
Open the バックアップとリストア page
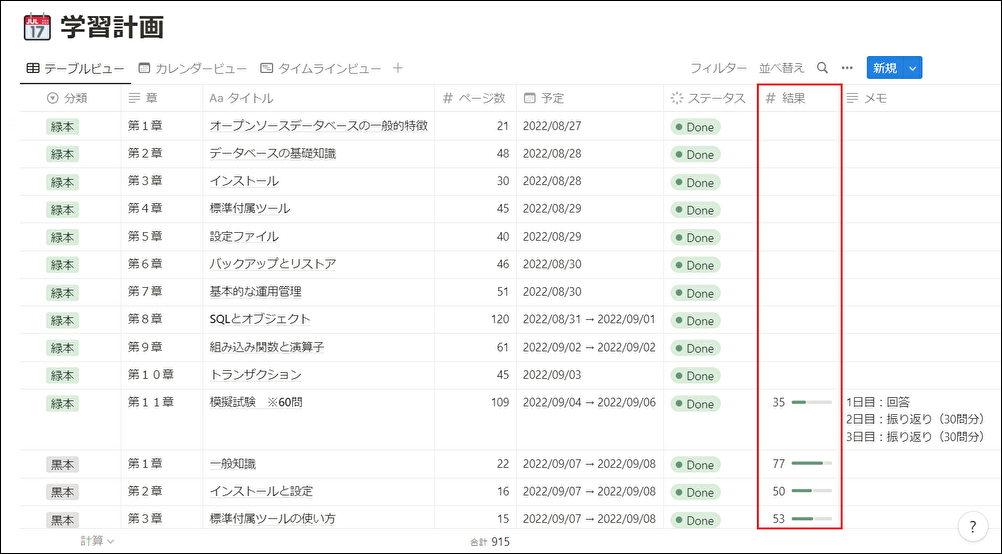273,264
